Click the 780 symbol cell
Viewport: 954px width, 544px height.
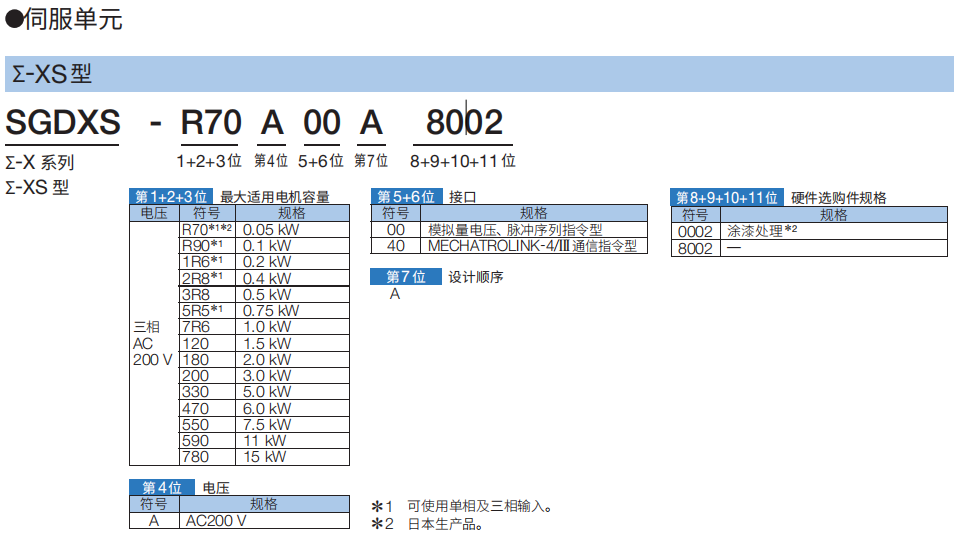[x=207, y=457]
